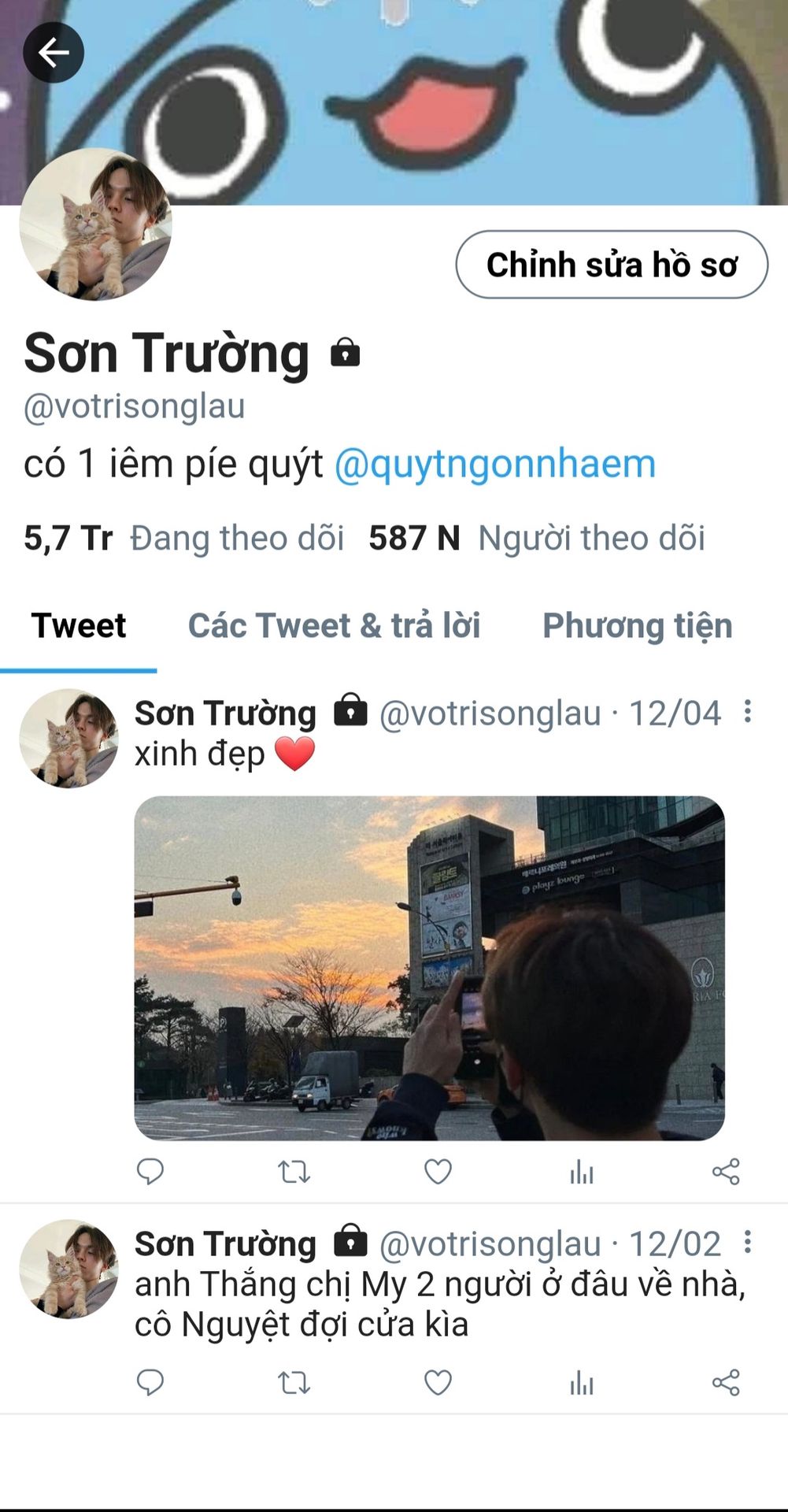The image size is (788, 1512).
Task: Share the 12/02 tweet
Action: (x=726, y=1382)
